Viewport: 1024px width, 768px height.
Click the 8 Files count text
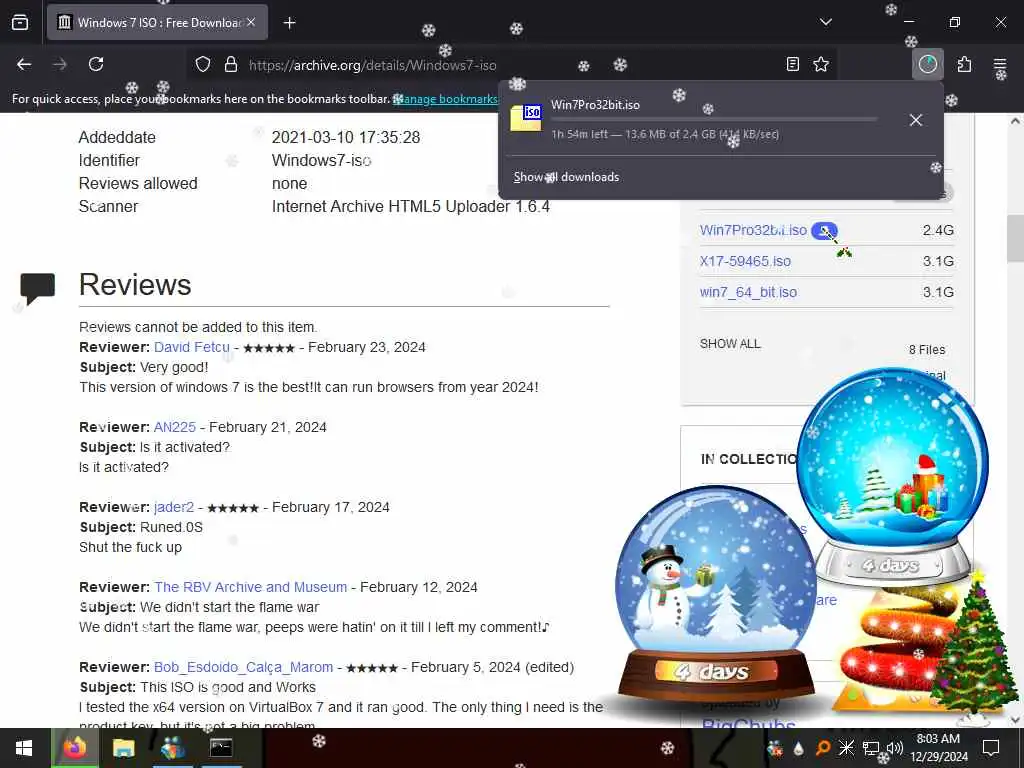click(927, 350)
